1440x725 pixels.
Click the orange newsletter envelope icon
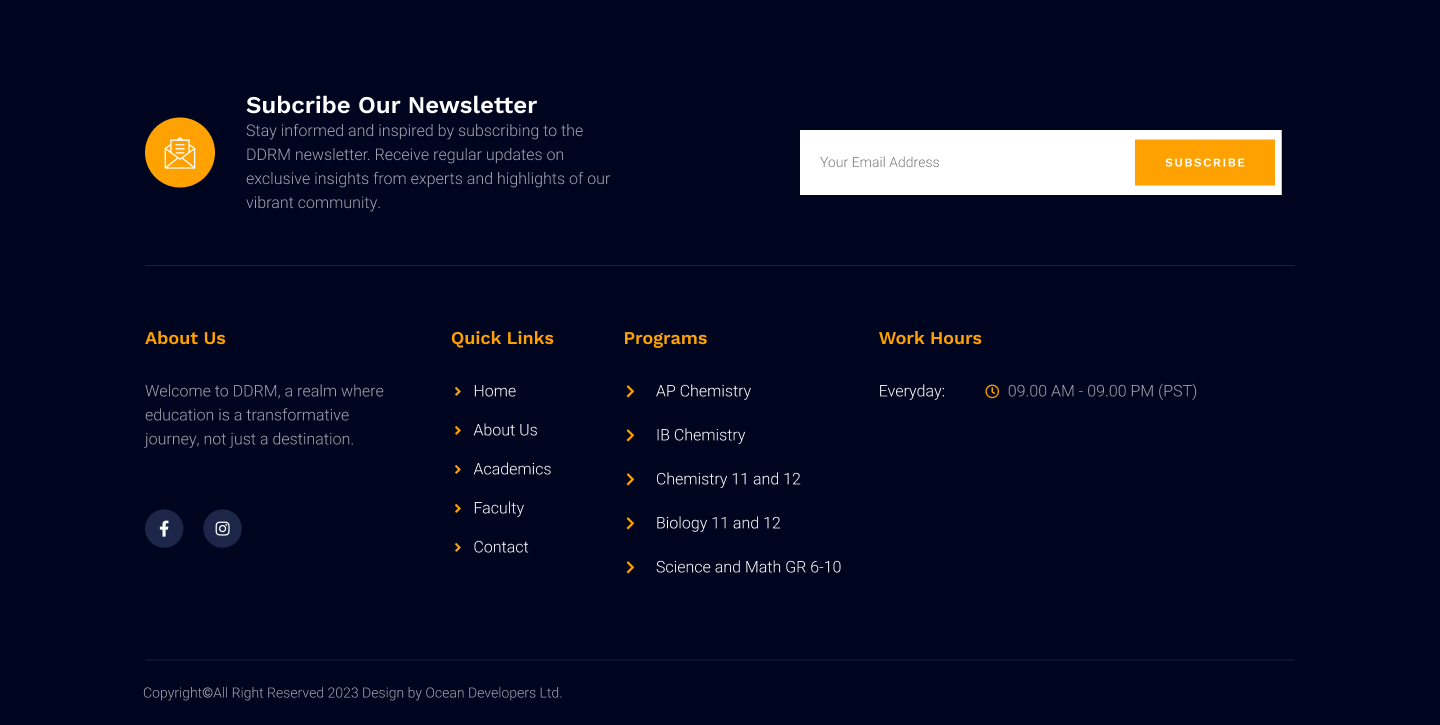[180, 153]
